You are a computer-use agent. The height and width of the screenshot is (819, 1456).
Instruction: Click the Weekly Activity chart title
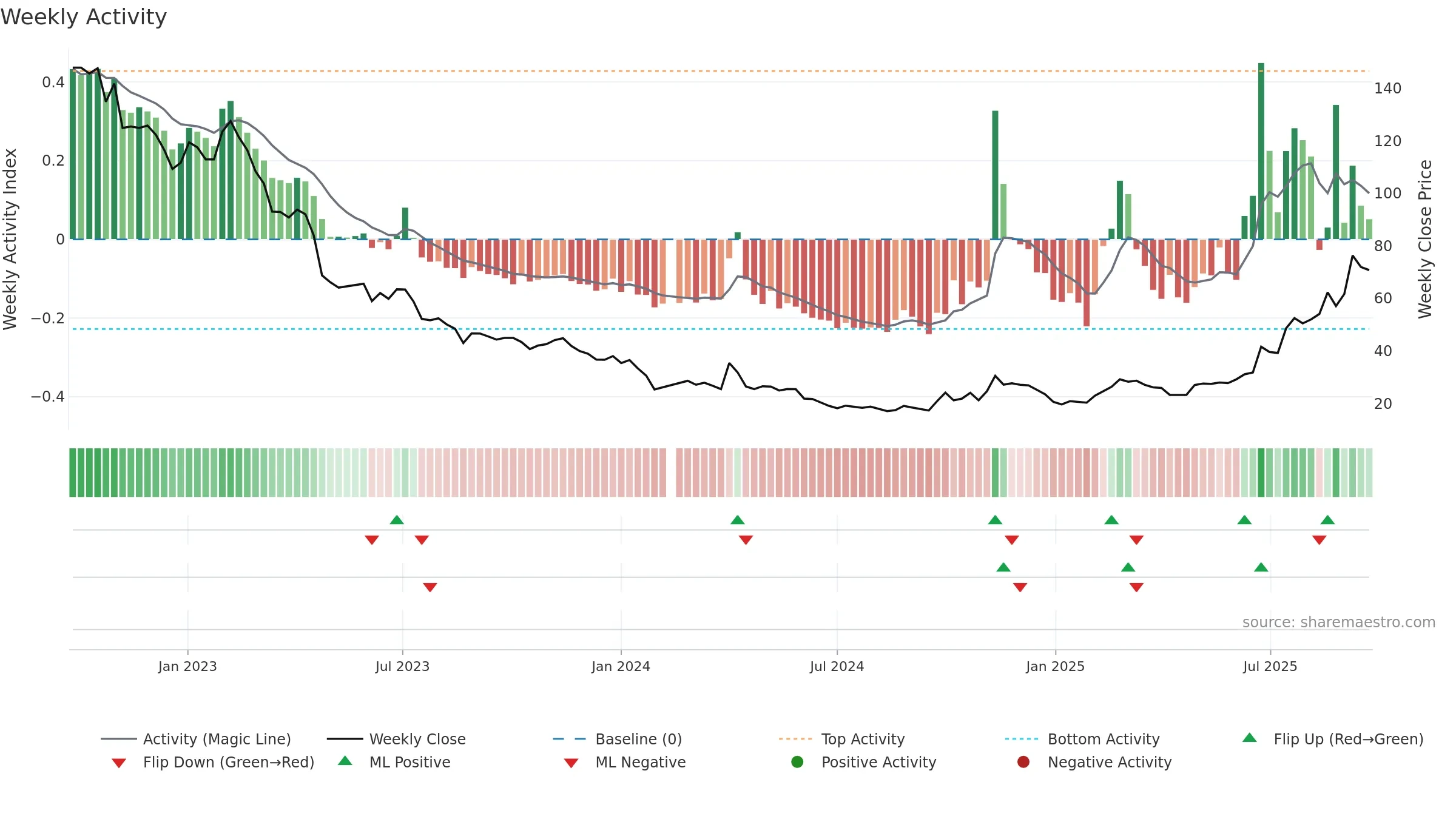(84, 17)
